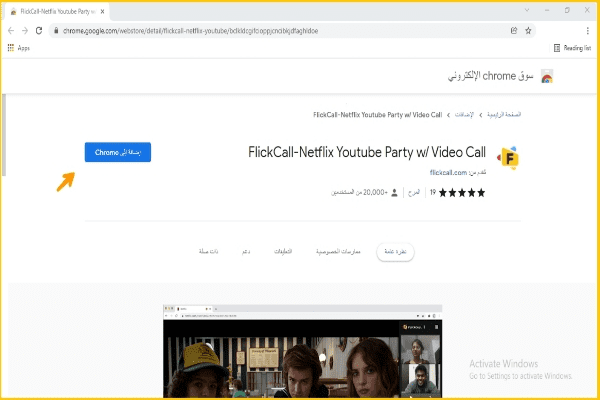Click the category link beside ratings

pos(414,193)
